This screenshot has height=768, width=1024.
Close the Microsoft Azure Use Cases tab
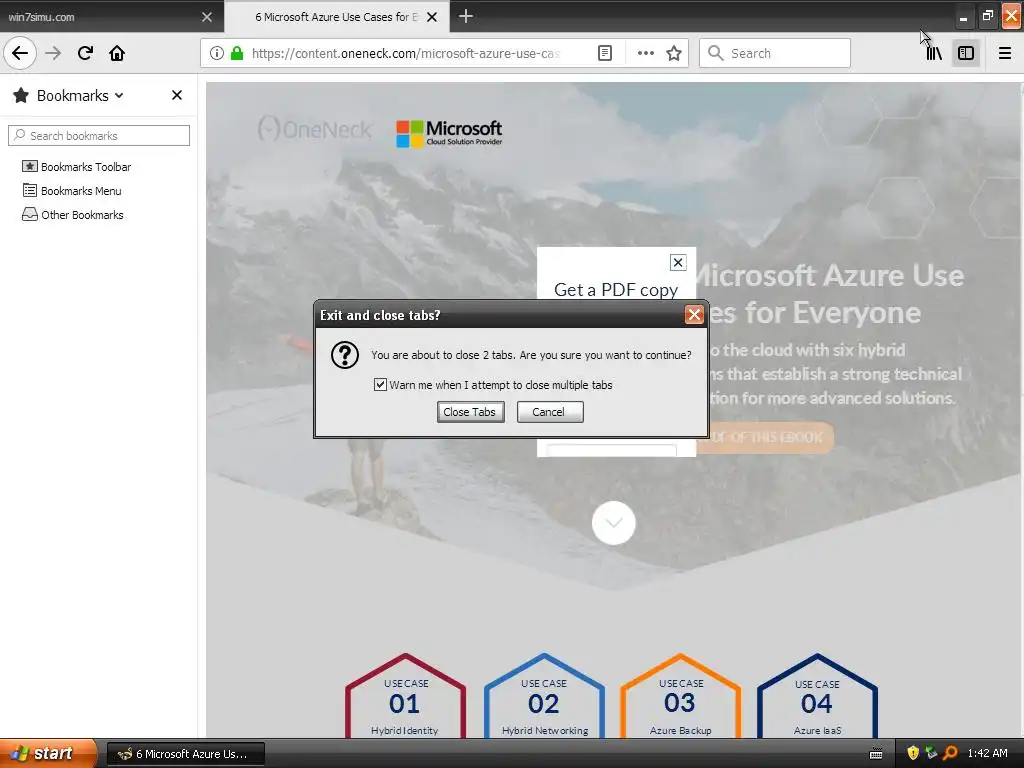coord(432,17)
